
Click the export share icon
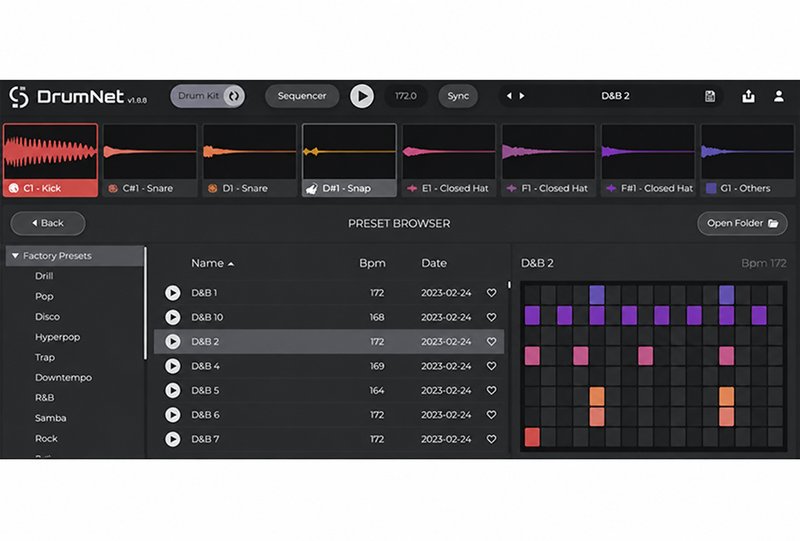pos(748,96)
